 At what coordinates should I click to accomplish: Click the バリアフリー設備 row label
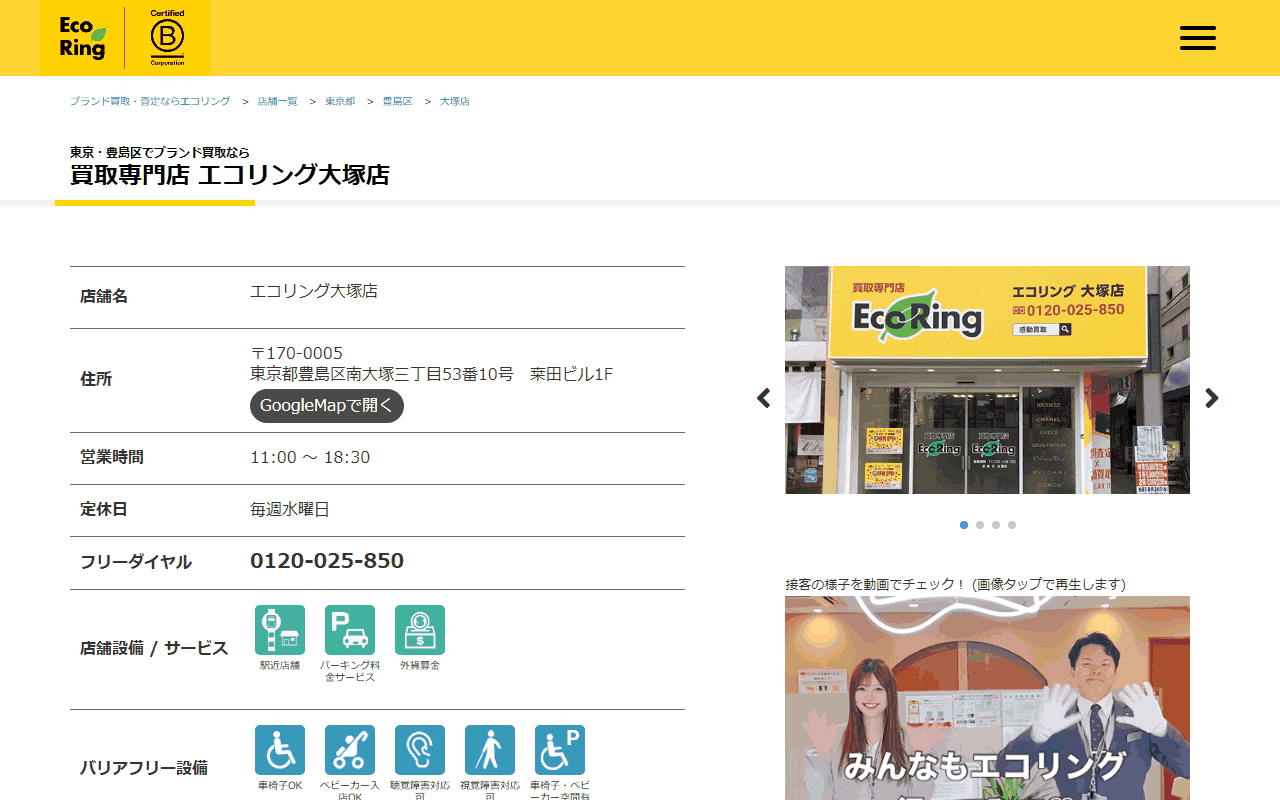[144, 768]
